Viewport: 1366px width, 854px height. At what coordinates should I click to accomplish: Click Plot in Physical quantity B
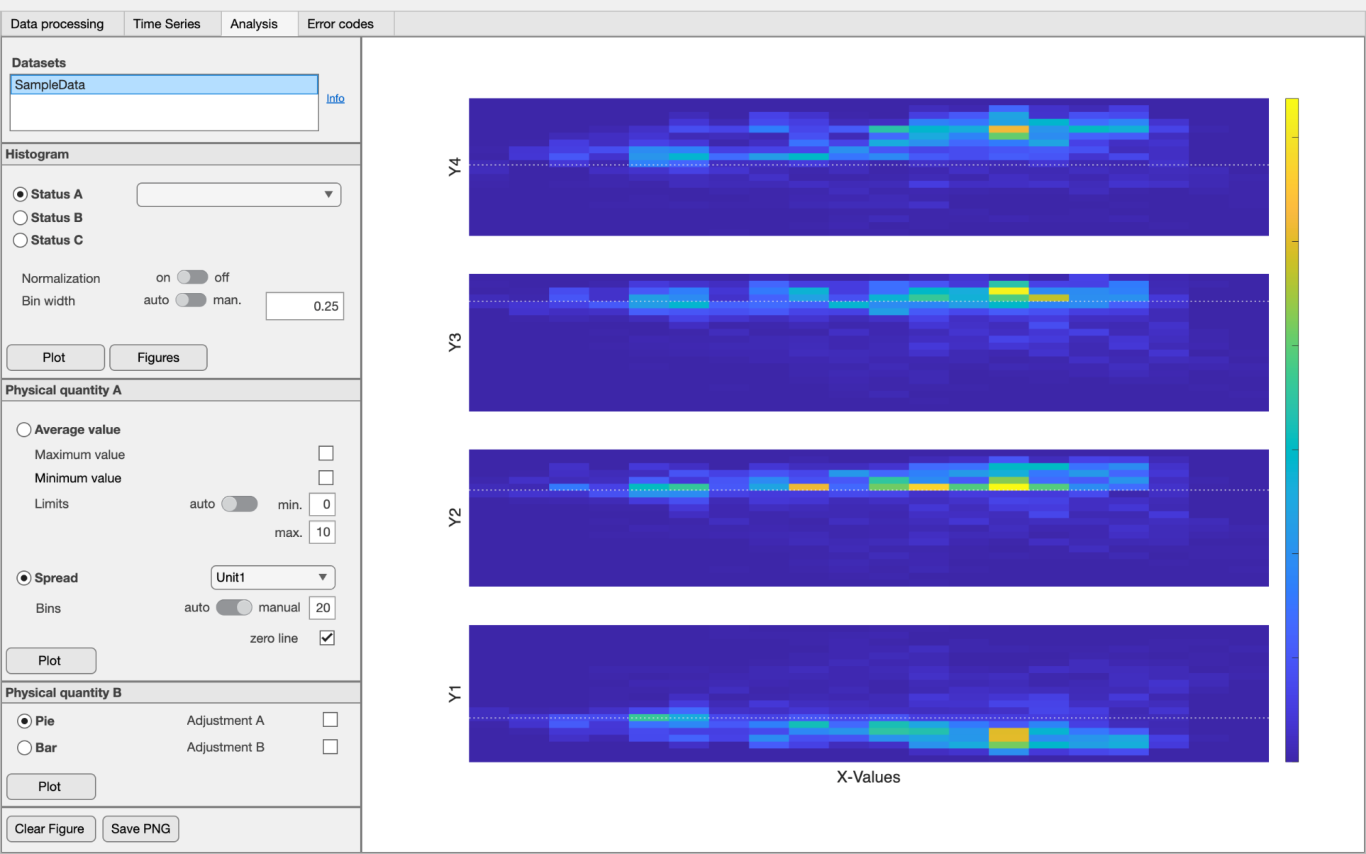click(51, 787)
